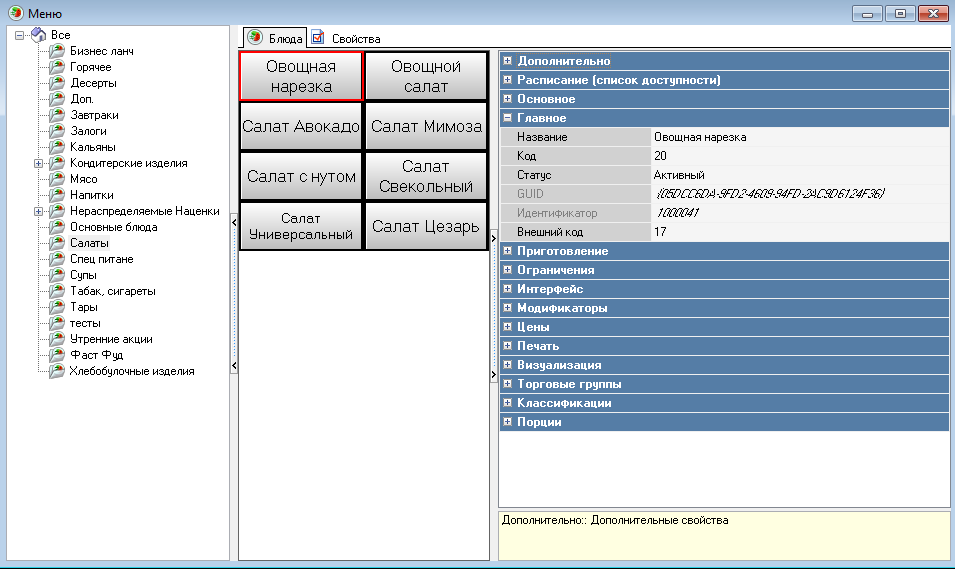
Task: Click the root Все cube icon
Action: [39, 35]
